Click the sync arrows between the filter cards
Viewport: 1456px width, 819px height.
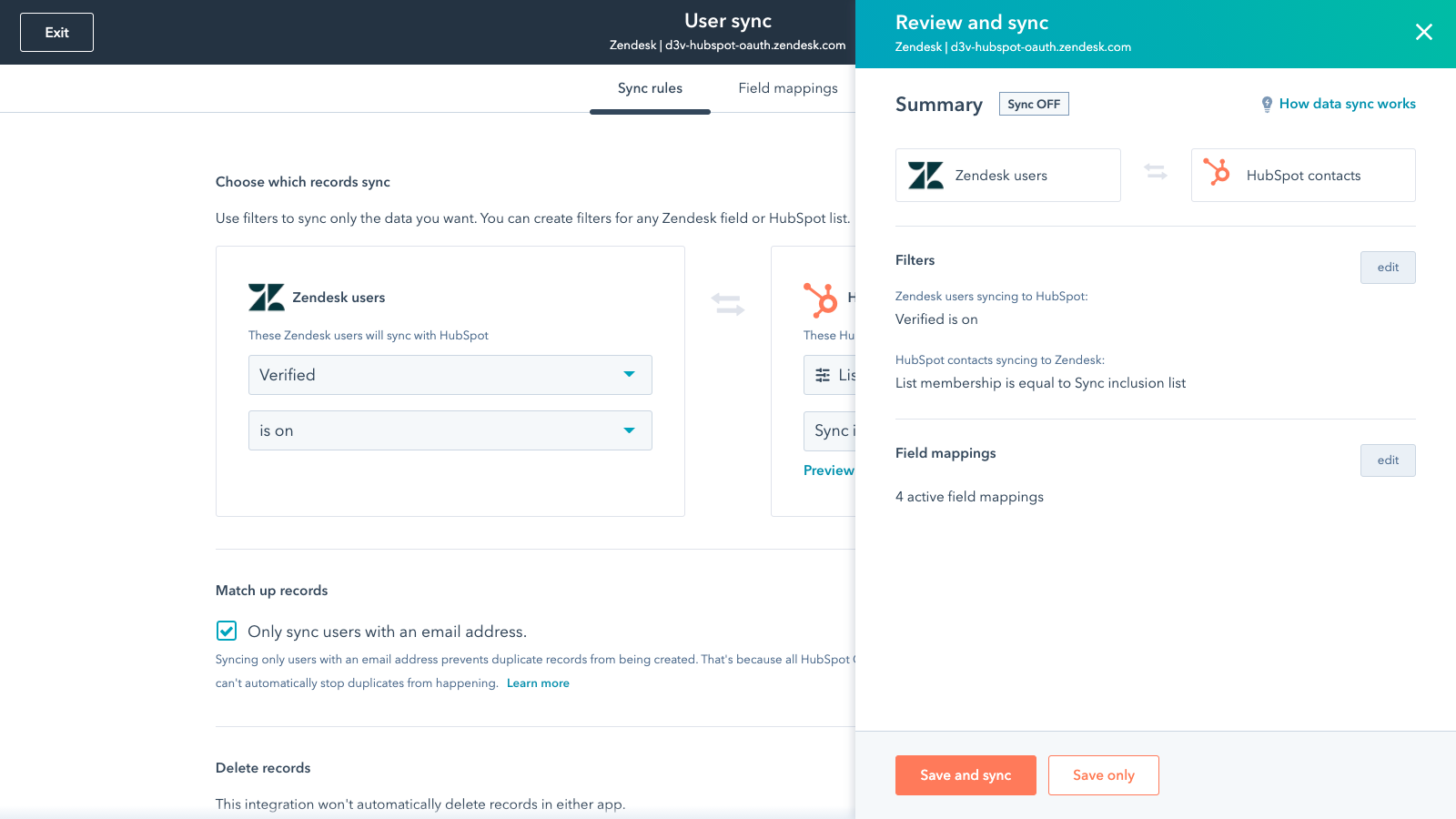pos(727,305)
